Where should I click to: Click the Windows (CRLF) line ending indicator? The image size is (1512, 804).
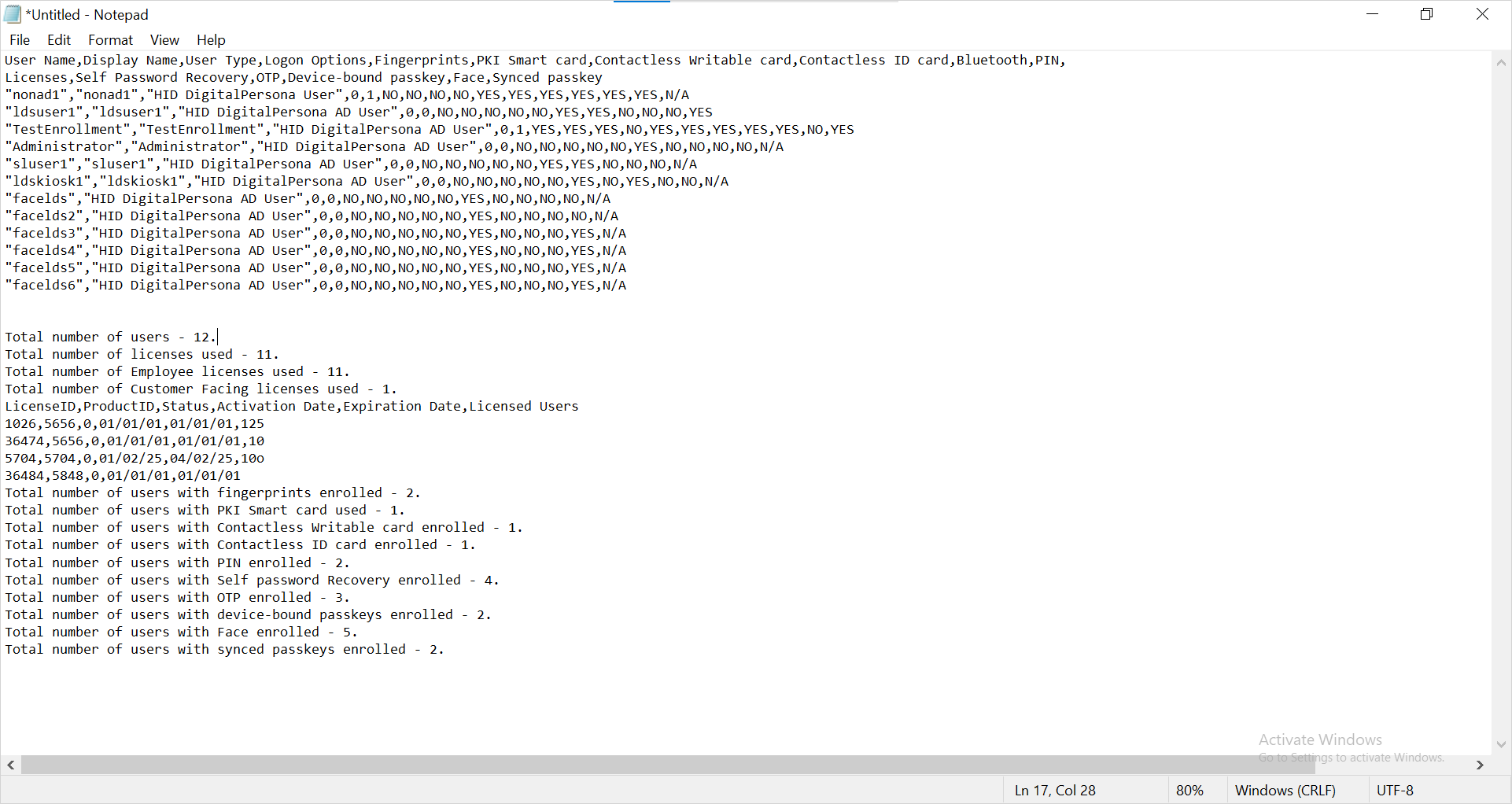point(1285,791)
